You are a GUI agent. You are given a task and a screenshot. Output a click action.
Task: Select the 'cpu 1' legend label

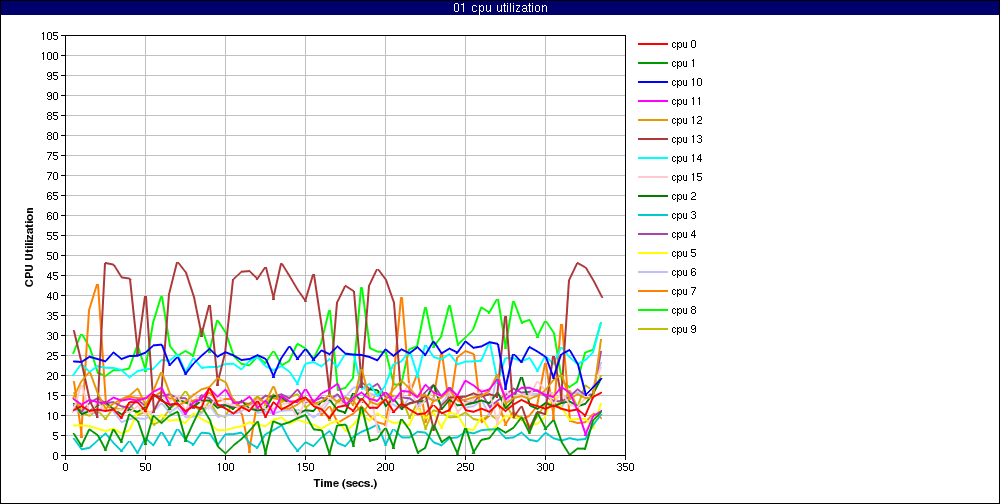click(684, 63)
